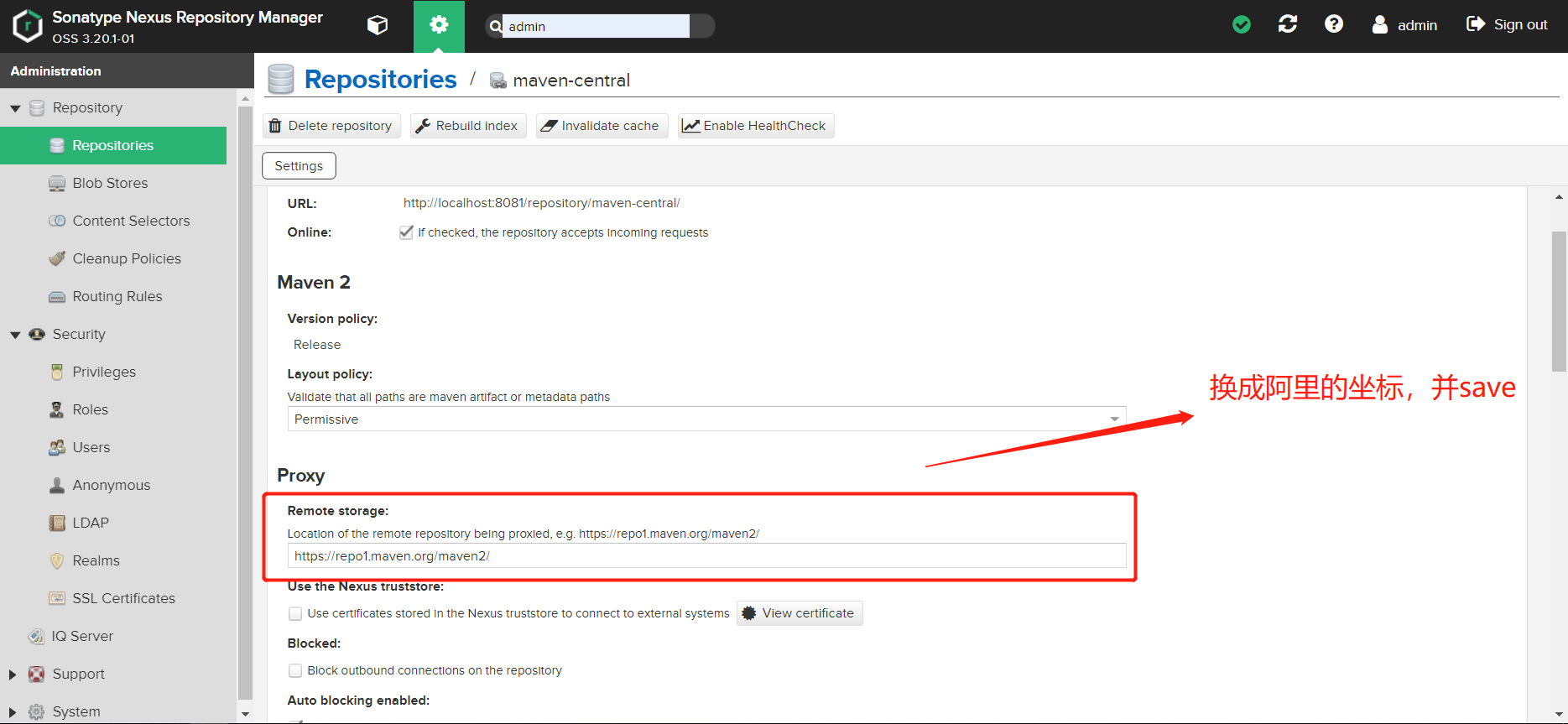Click the search components text field

point(596,26)
